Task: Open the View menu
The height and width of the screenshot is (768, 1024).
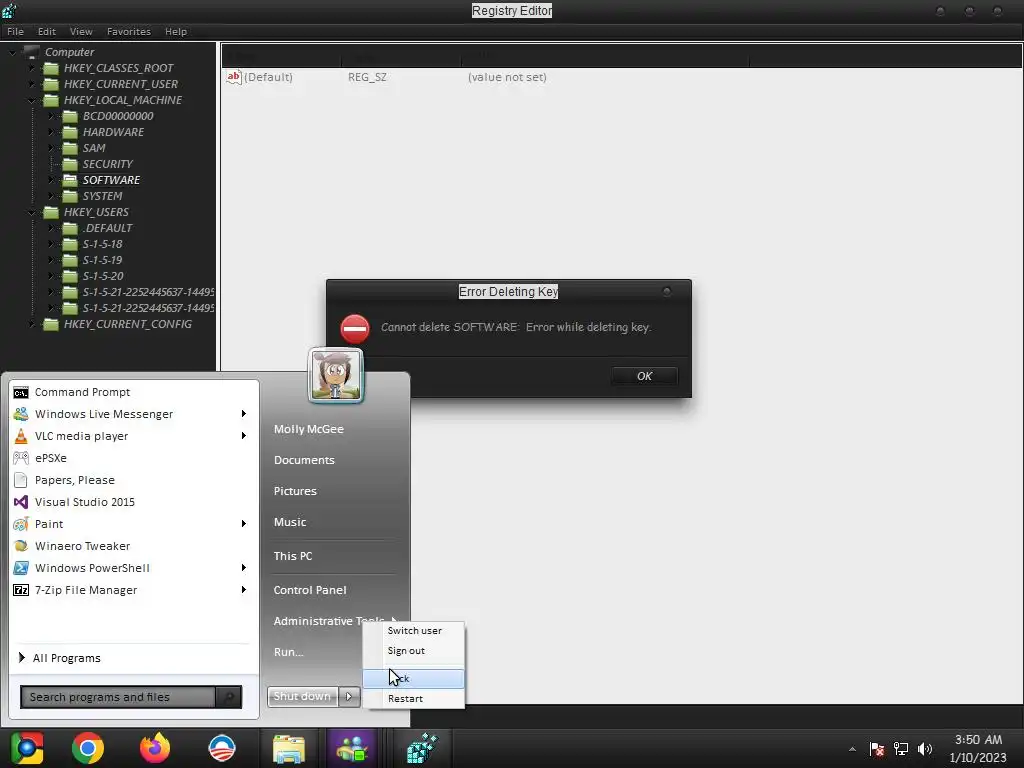Action: coord(81,31)
